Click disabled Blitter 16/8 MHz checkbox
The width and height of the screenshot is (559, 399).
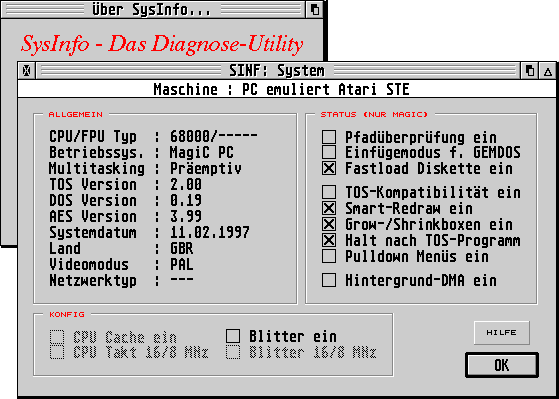pyautogui.click(x=233, y=352)
